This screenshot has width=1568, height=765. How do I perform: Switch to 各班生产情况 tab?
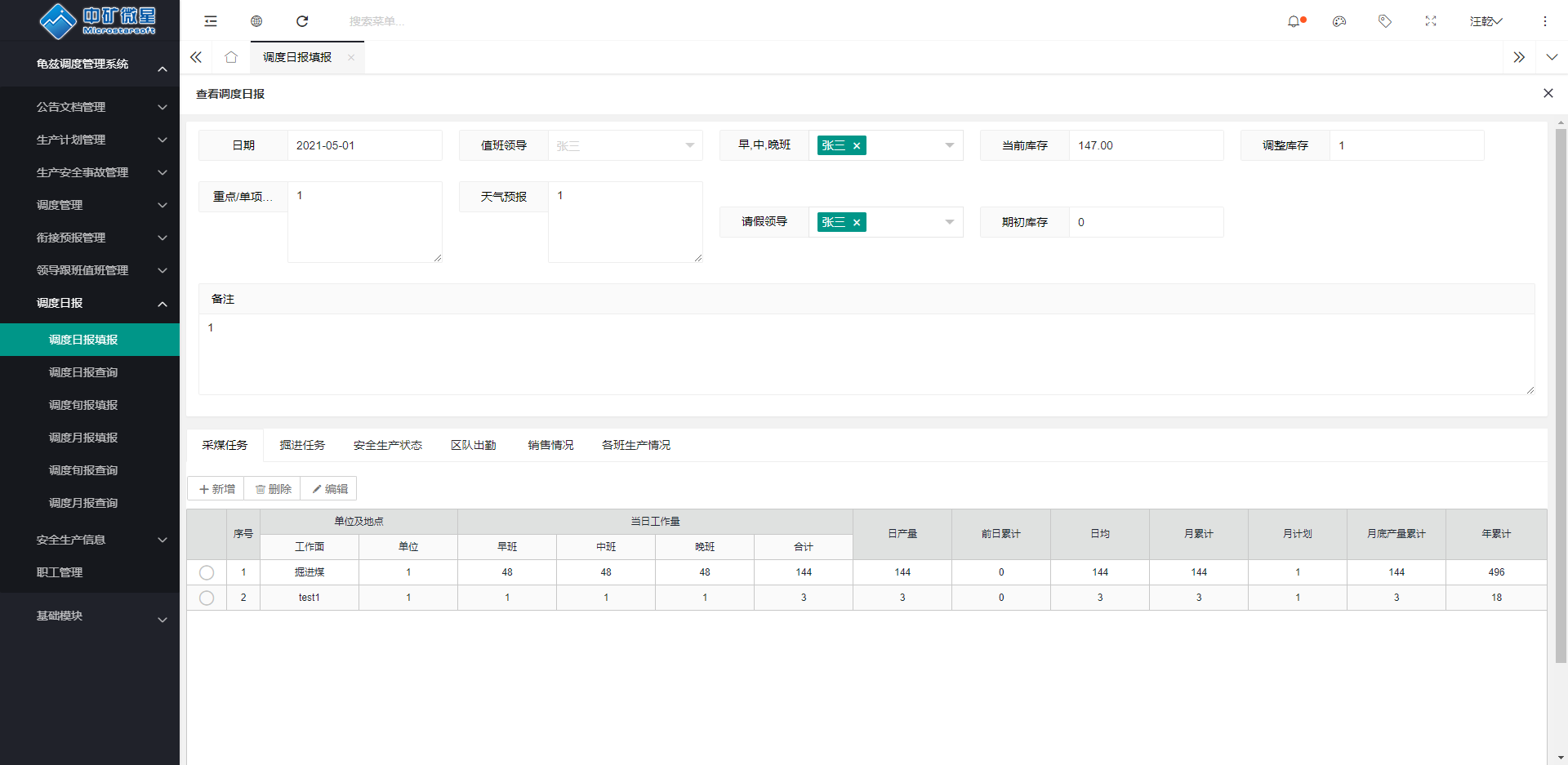tap(636, 445)
